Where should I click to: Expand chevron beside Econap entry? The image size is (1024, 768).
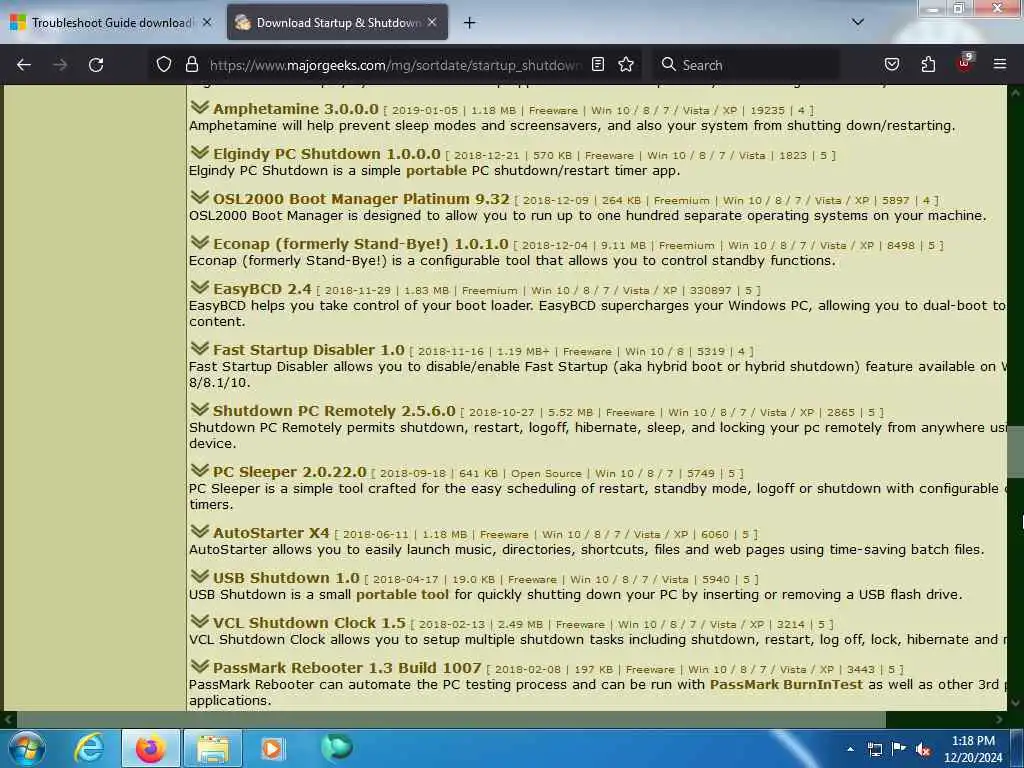(199, 243)
